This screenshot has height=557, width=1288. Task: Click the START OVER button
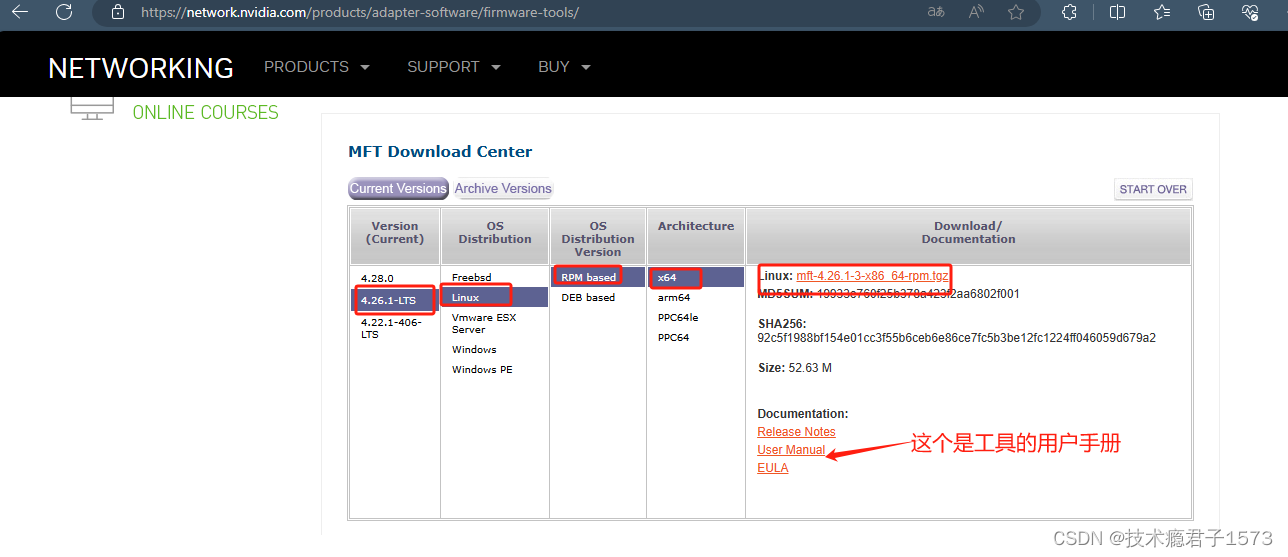pyautogui.click(x=1153, y=189)
